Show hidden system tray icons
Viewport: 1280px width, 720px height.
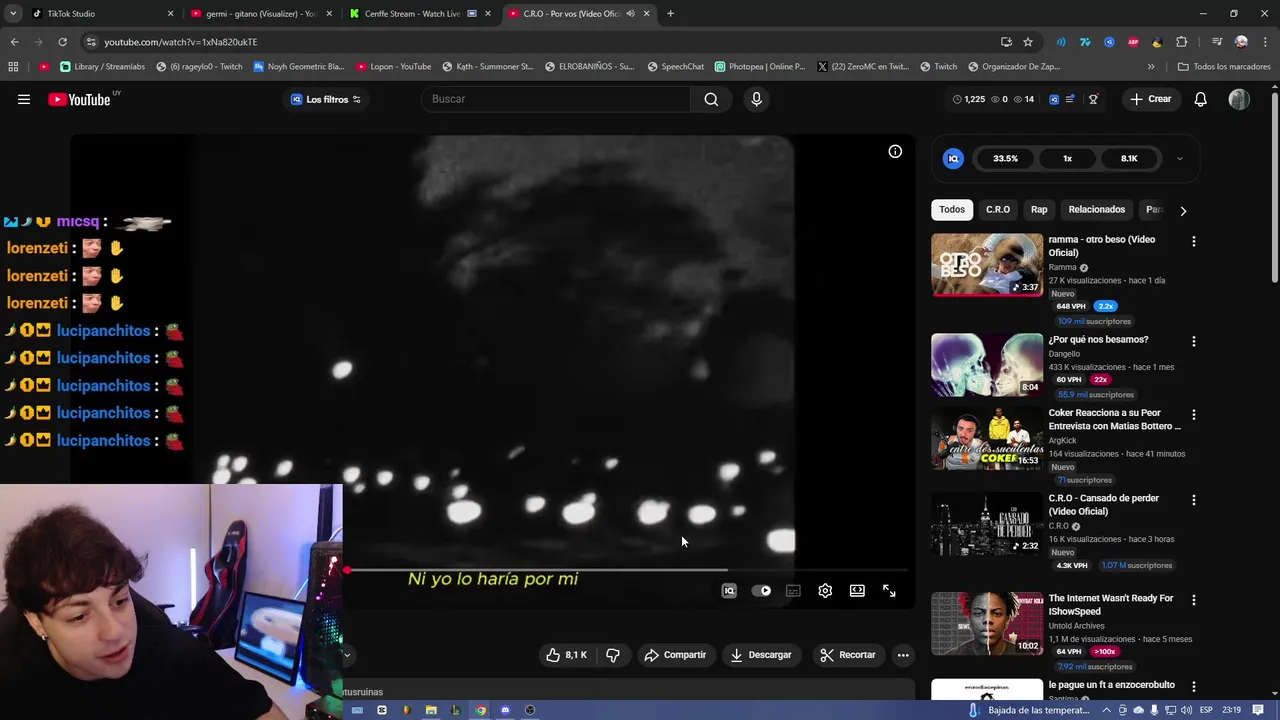1106,710
